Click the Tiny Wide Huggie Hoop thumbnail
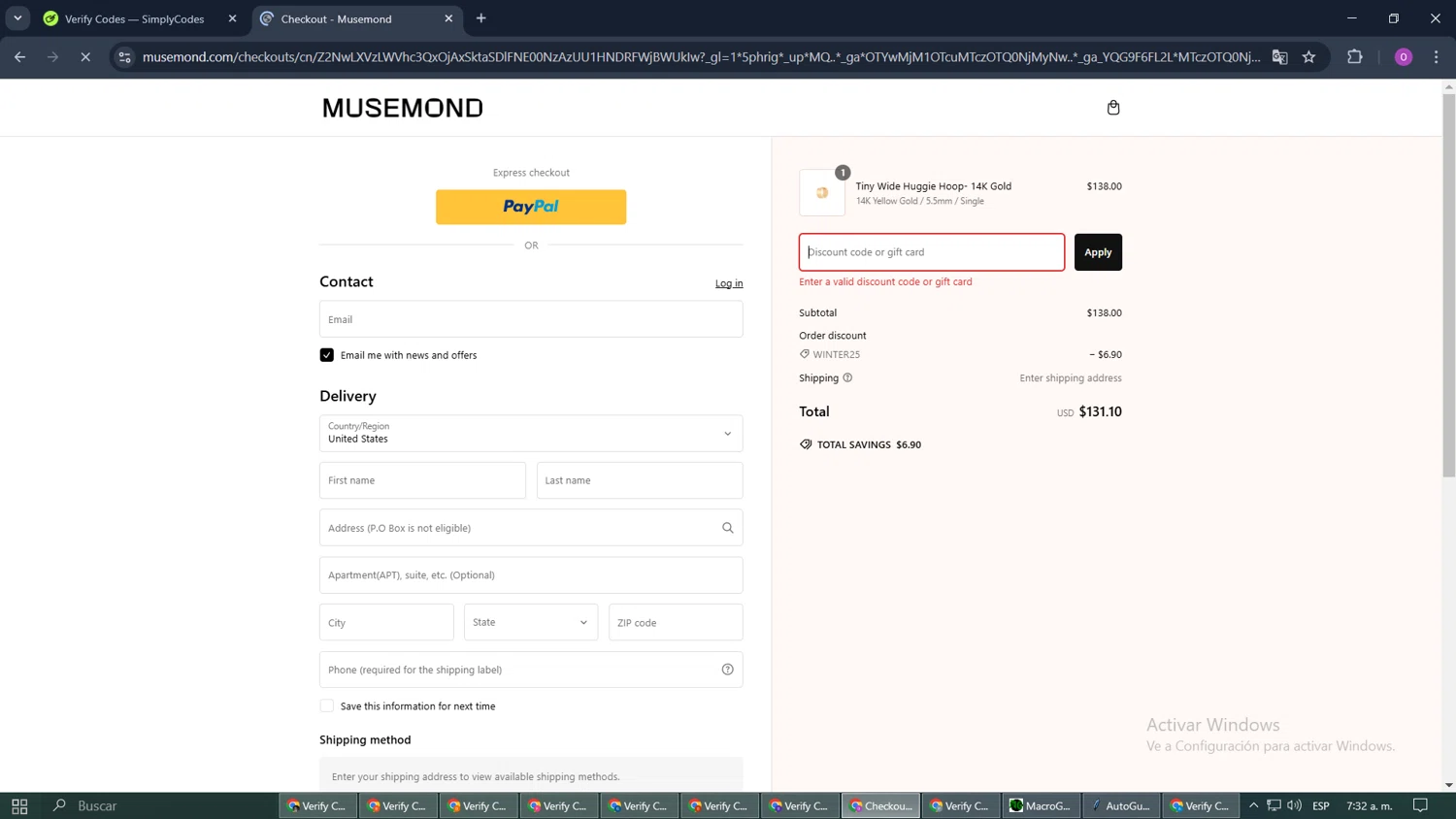Viewport: 1456px width, 819px height. tap(822, 193)
